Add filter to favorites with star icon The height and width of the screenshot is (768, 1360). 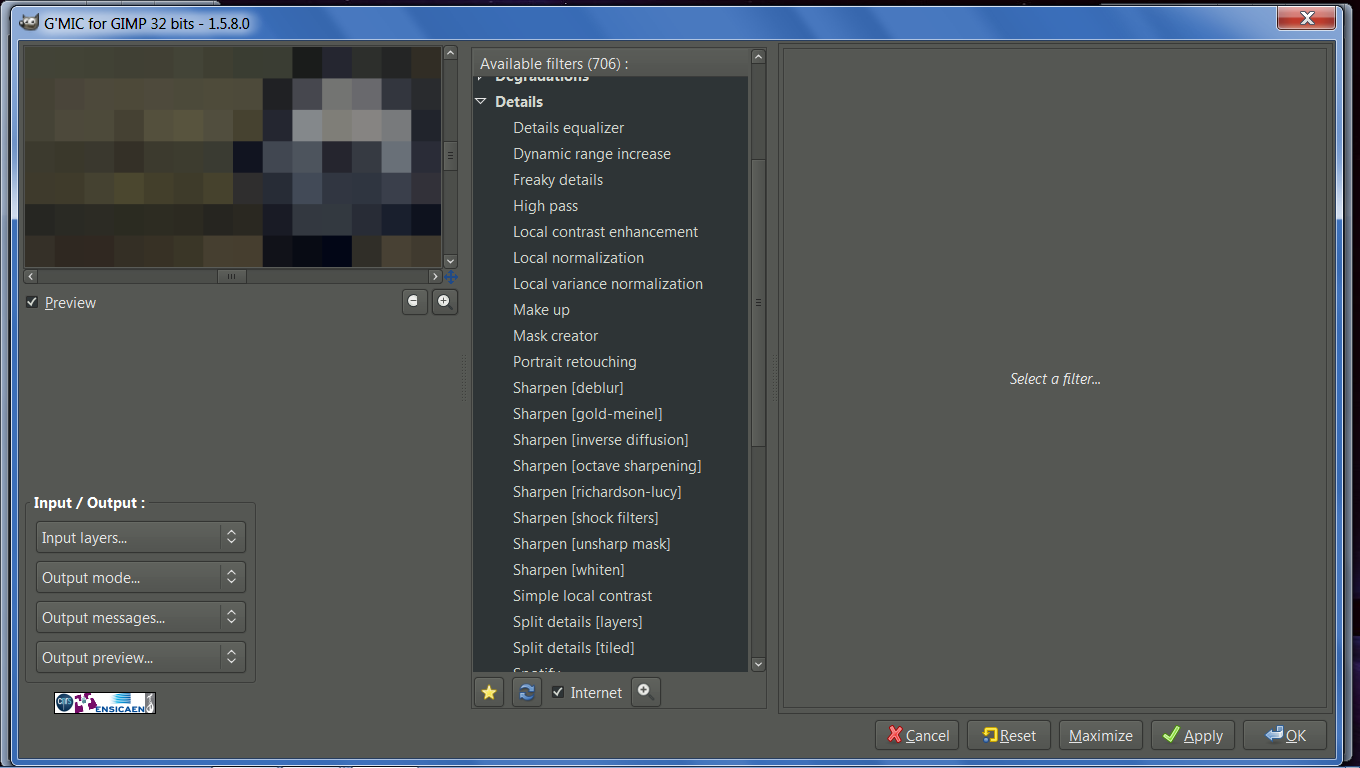tap(488, 692)
